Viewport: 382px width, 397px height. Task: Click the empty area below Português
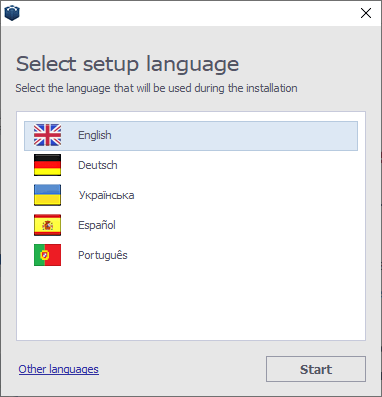click(191, 305)
